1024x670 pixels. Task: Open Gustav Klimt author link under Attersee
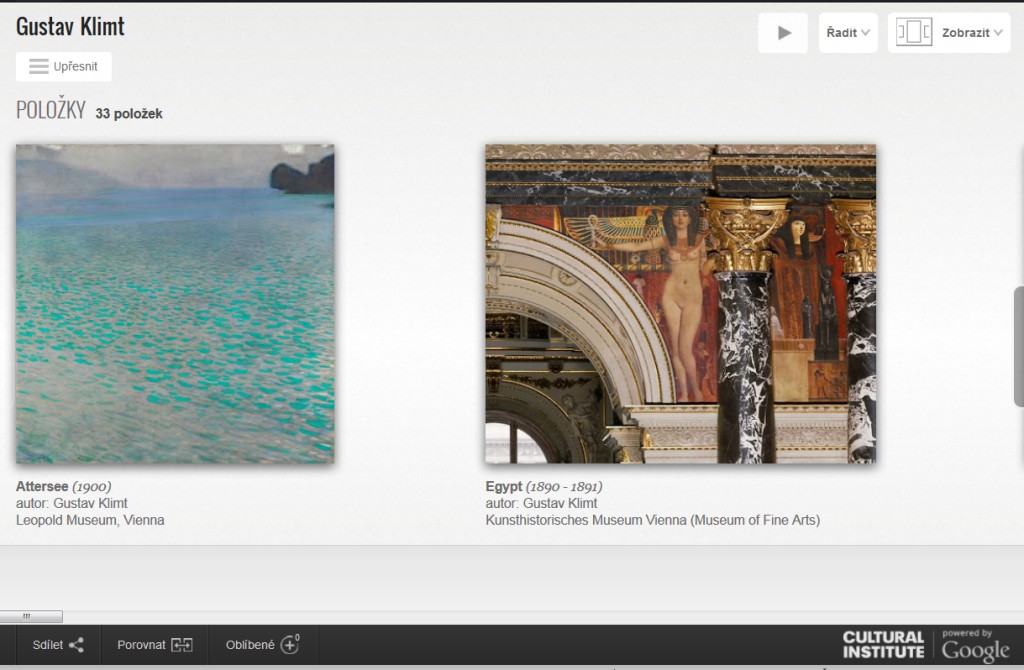(x=90, y=503)
